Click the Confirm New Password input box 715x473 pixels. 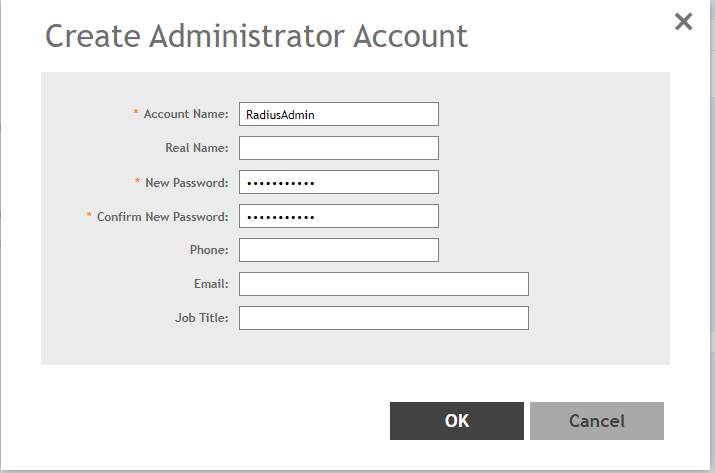(339, 216)
